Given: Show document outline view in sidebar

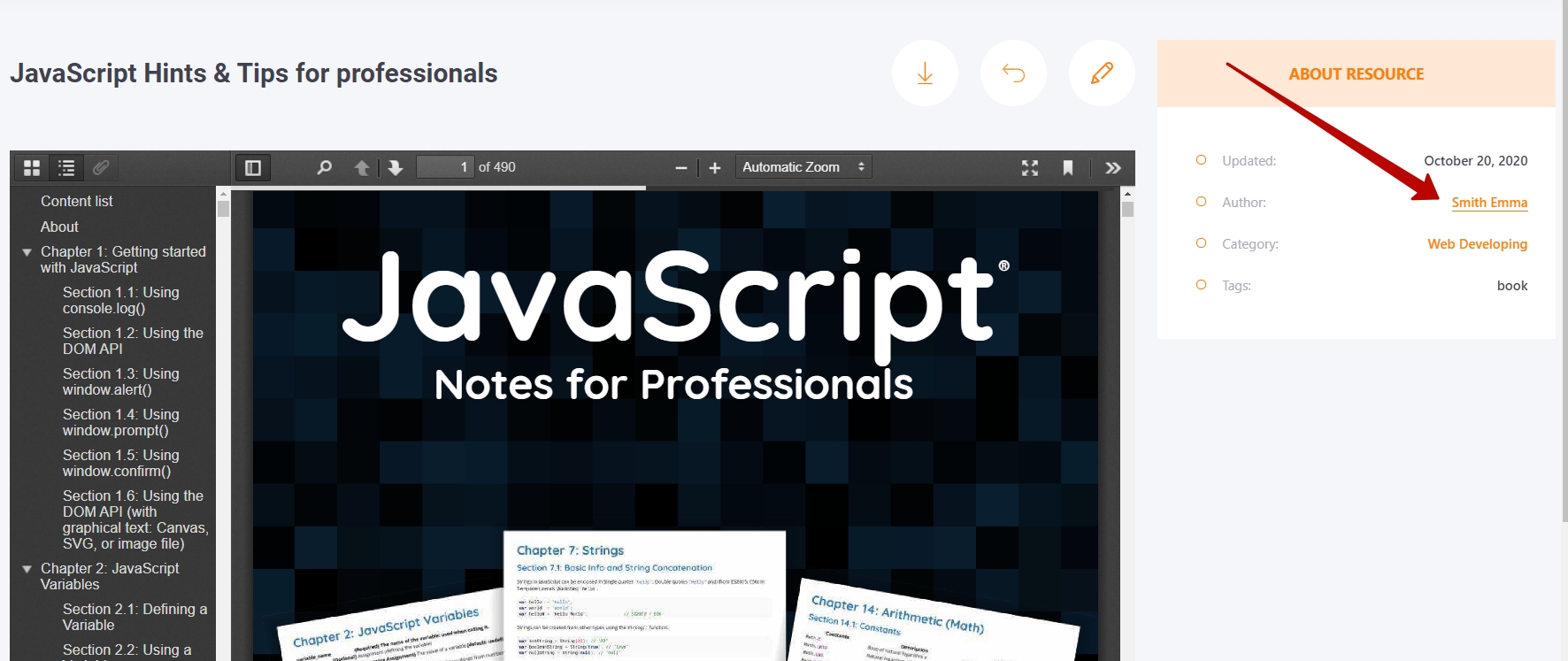Looking at the screenshot, I should [x=66, y=167].
